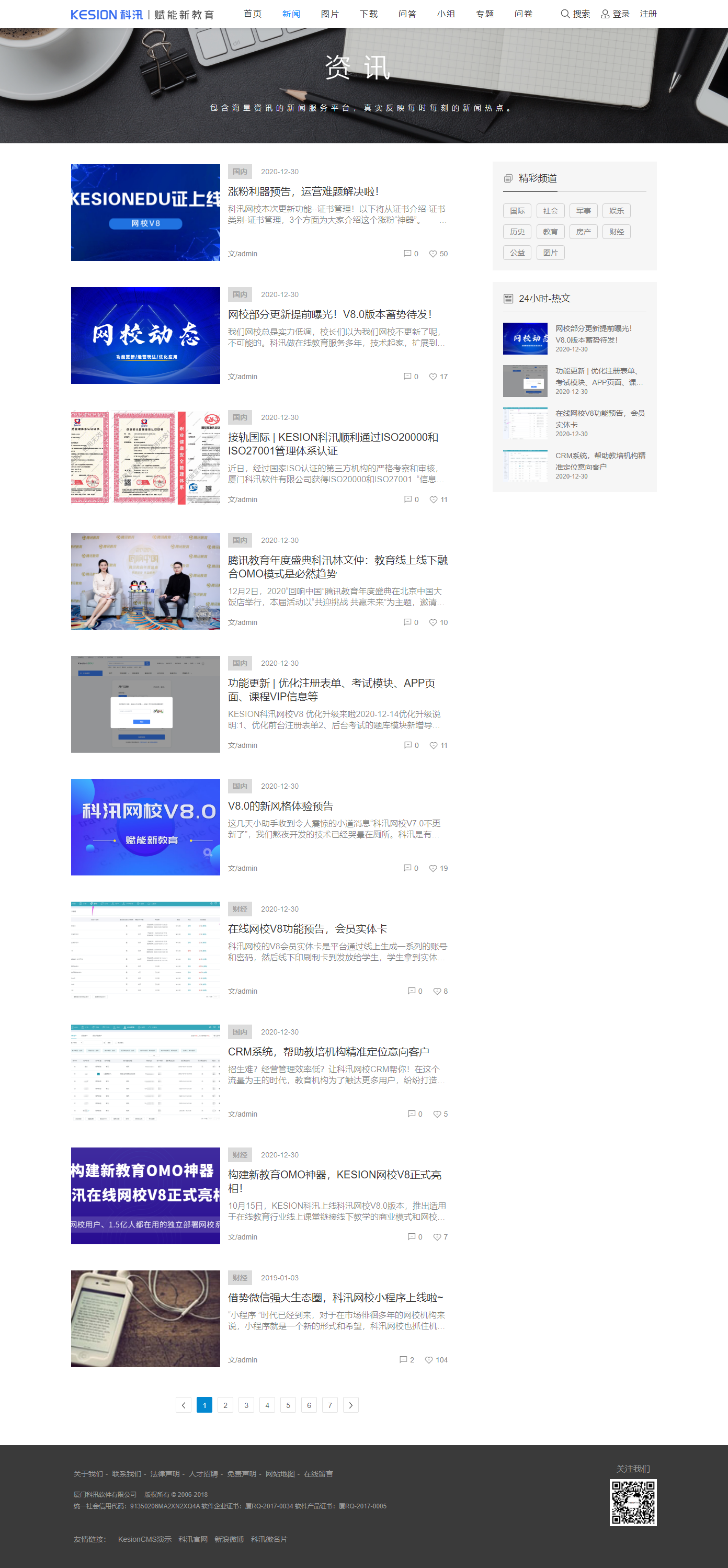Click the 关于我们 footer link
Viewport: 728px width, 1568px height.
point(88,1474)
